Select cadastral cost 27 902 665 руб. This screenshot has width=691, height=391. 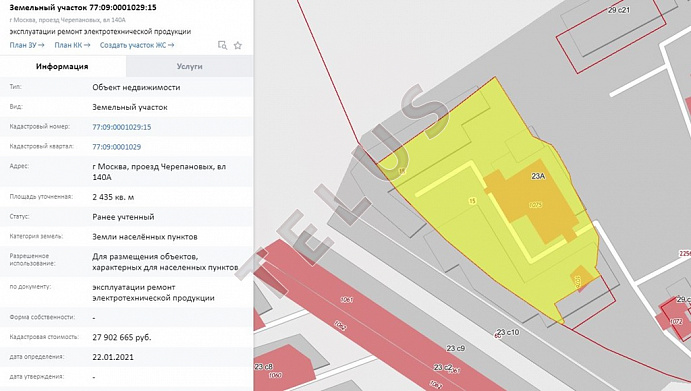[x=122, y=337]
